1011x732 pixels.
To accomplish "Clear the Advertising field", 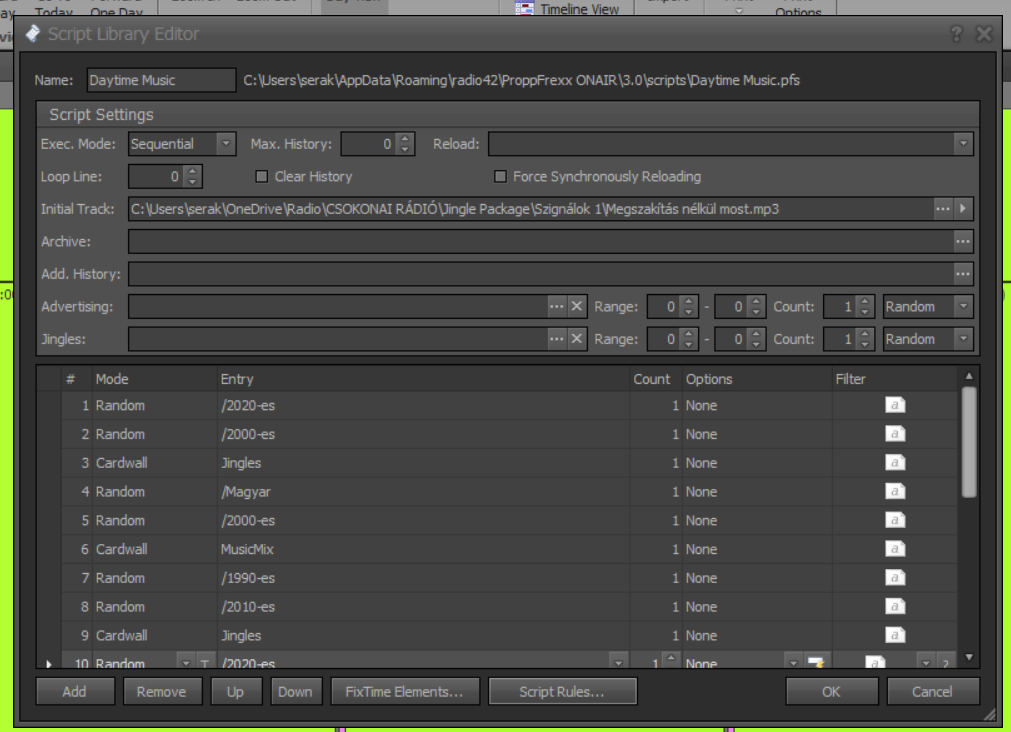I will tap(577, 307).
